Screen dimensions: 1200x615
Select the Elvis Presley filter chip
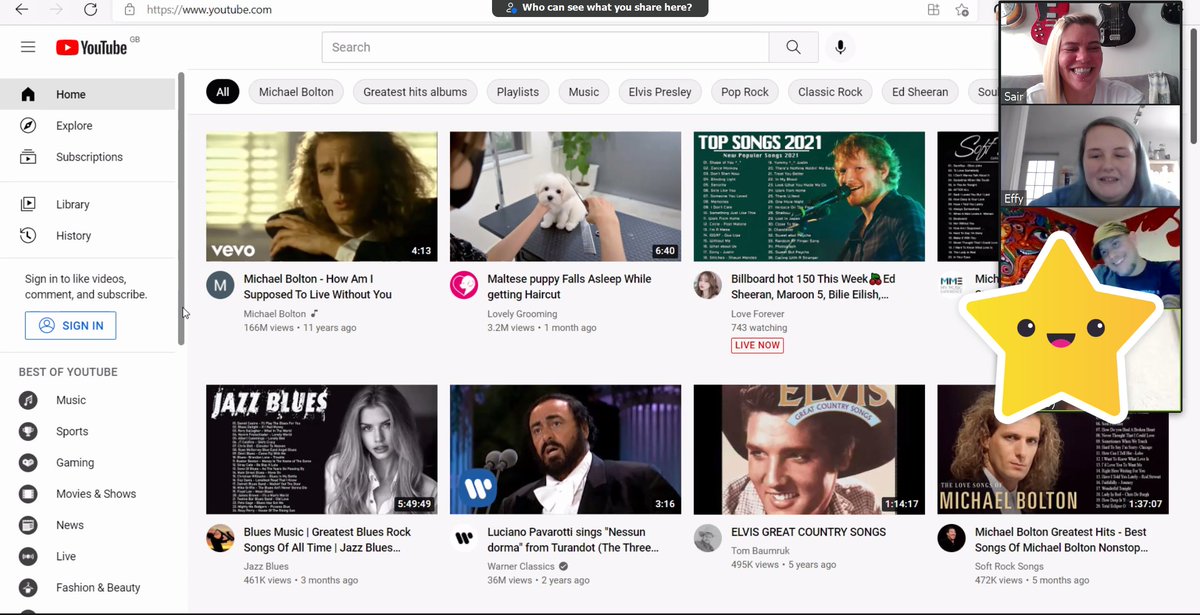(x=660, y=92)
